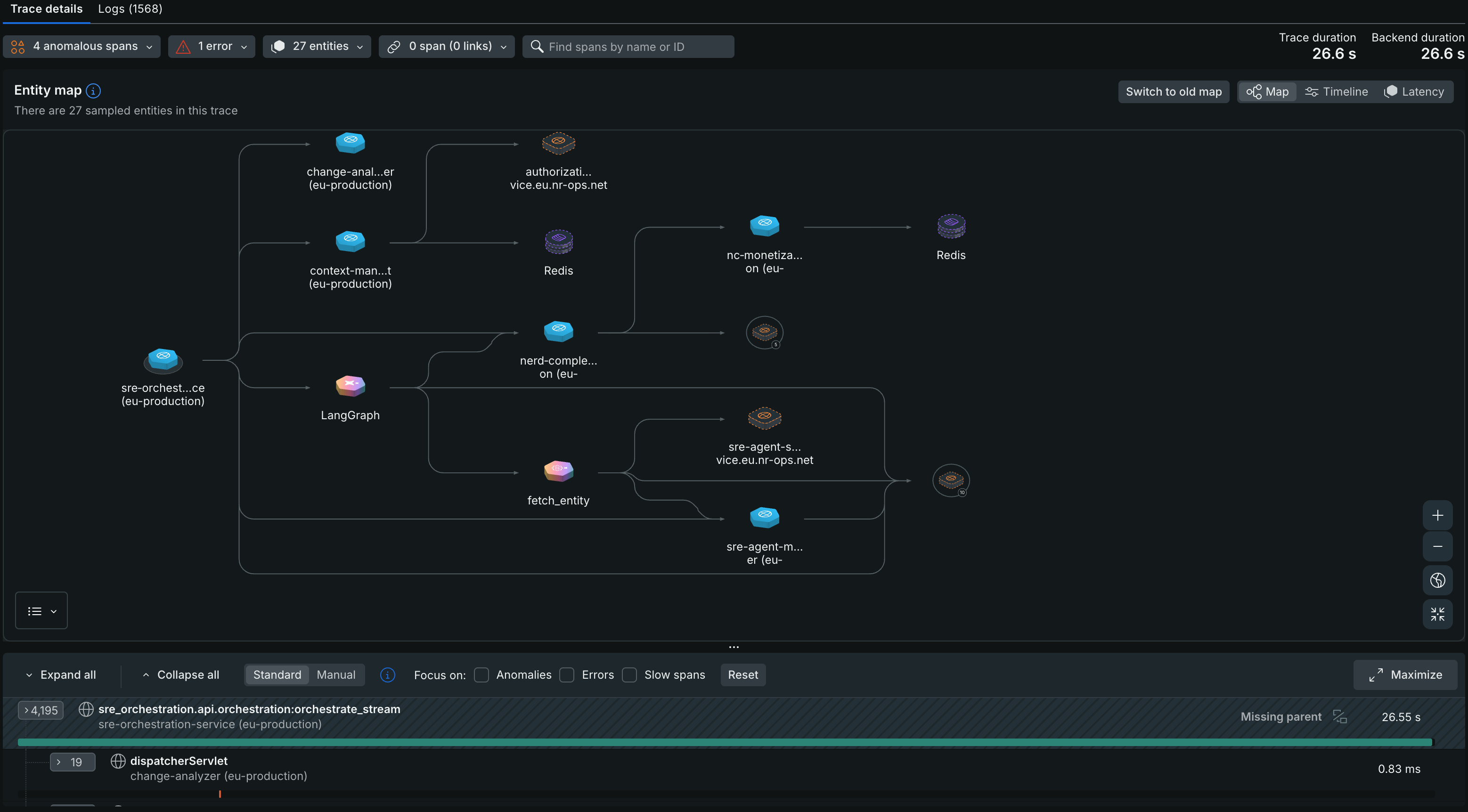
Task: Collapse all spans
Action: tap(181, 675)
